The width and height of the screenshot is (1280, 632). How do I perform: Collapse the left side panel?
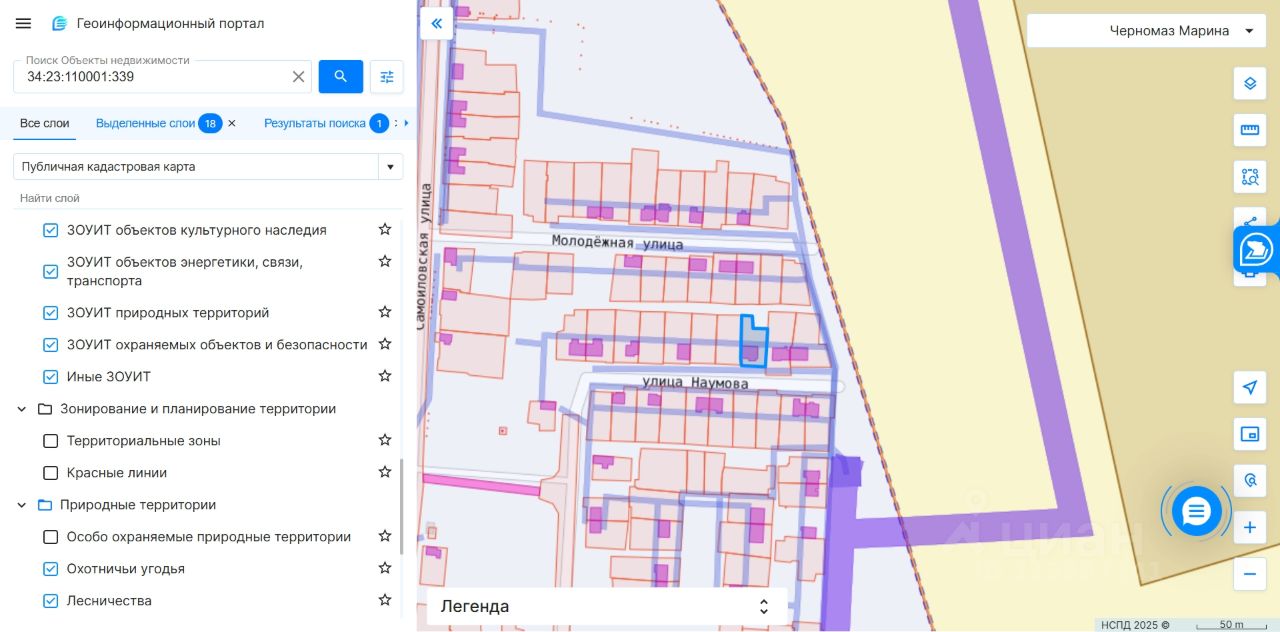pyautogui.click(x=437, y=23)
